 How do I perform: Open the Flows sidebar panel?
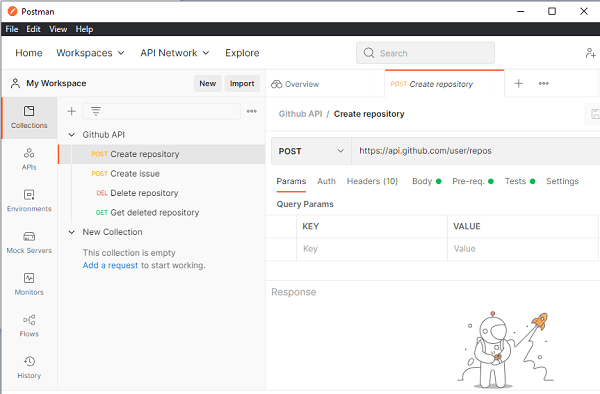(x=29, y=326)
